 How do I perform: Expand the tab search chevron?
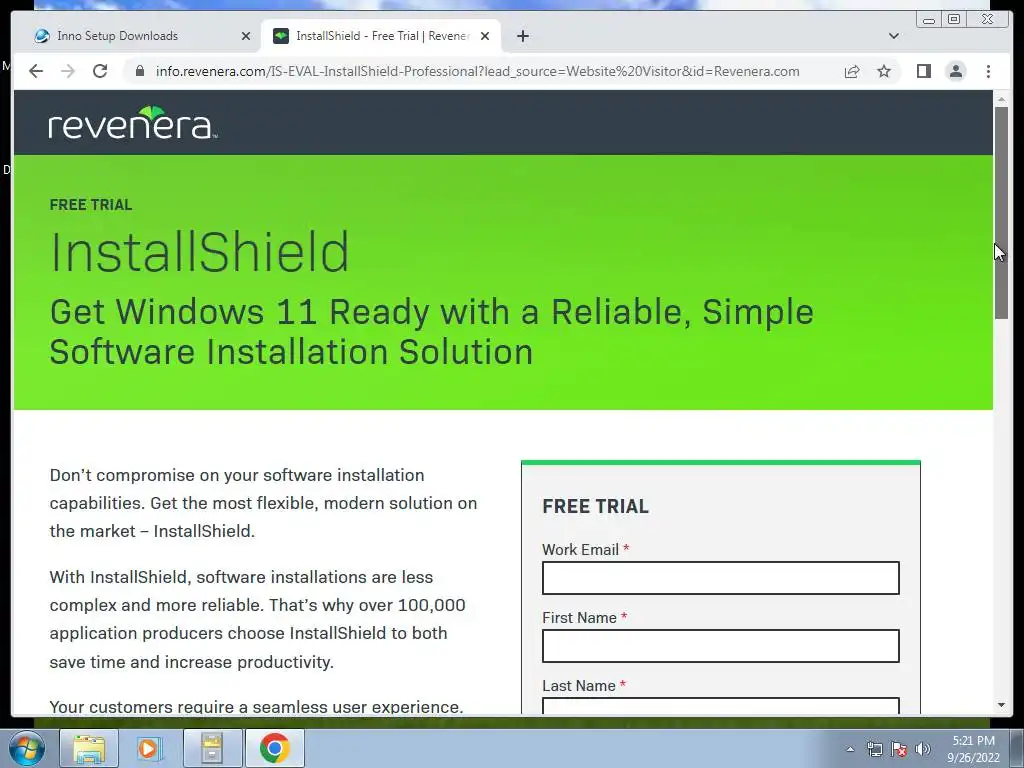pyautogui.click(x=893, y=36)
